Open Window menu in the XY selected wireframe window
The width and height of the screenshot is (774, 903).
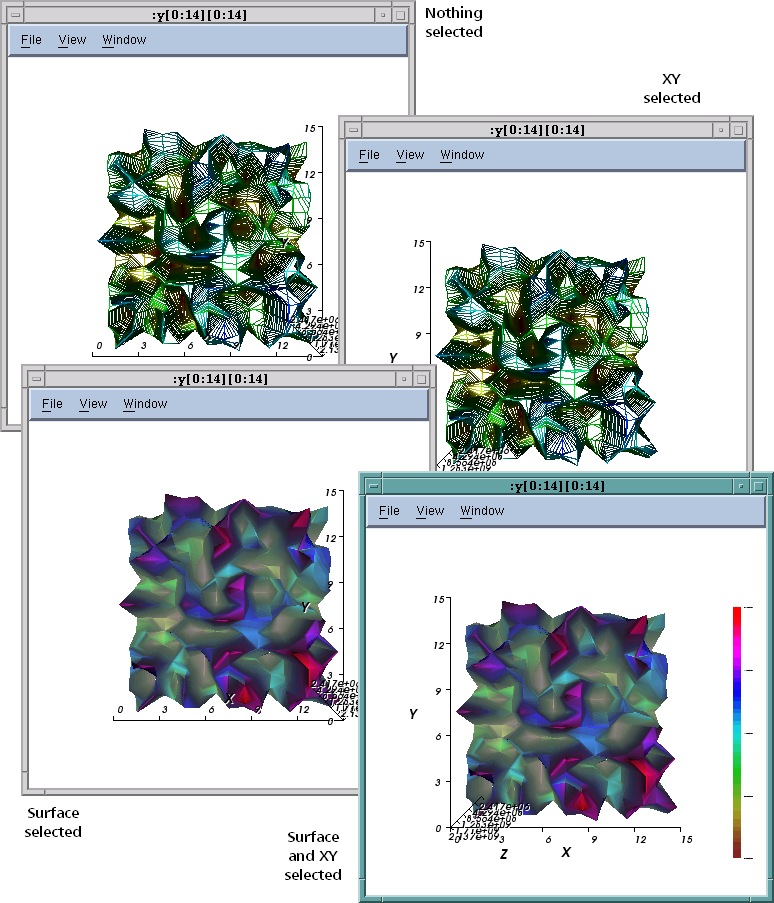click(462, 155)
